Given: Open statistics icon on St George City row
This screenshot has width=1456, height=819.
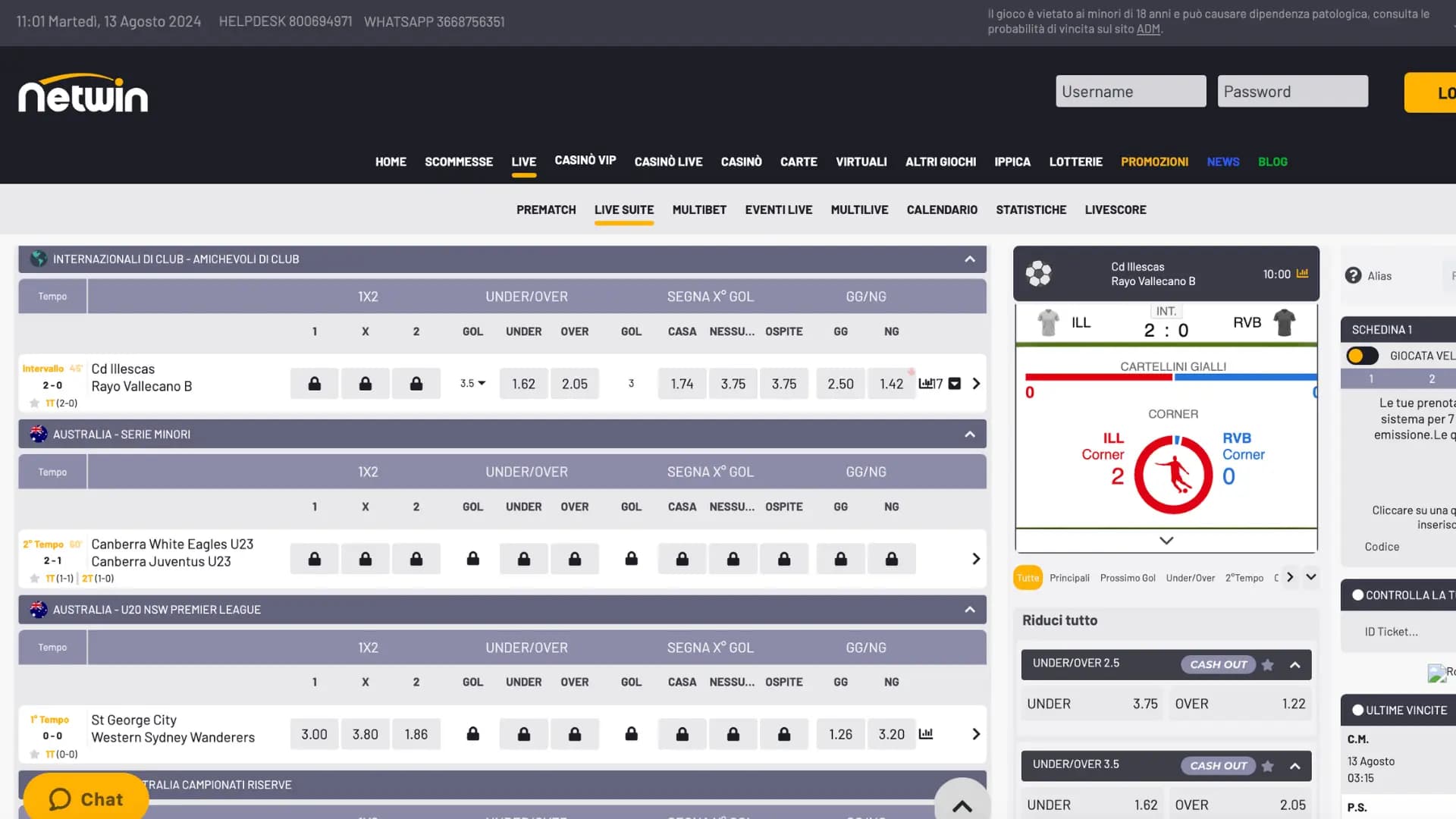Looking at the screenshot, I should click(927, 734).
